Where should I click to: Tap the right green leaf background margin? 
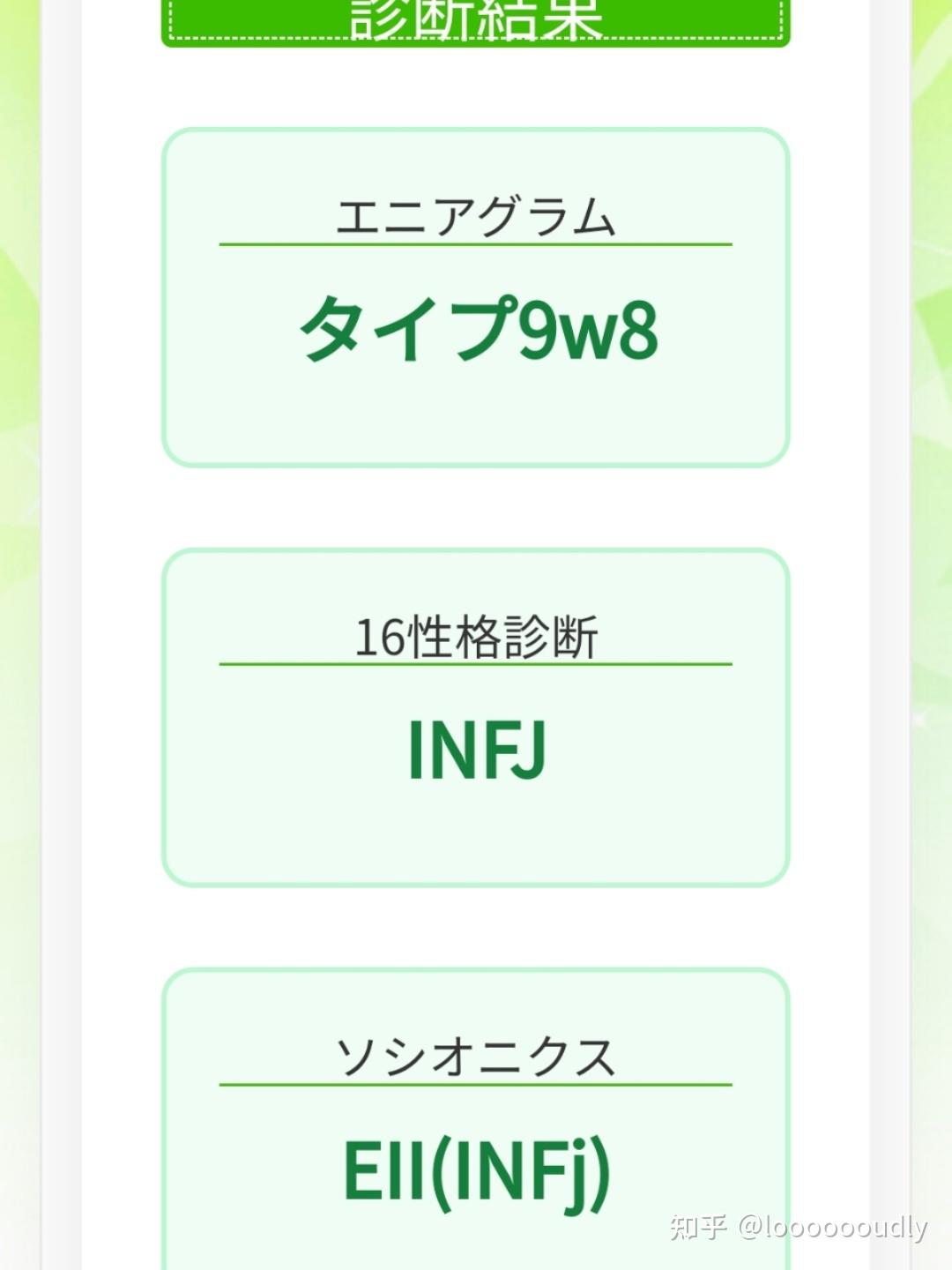[x=933, y=617]
